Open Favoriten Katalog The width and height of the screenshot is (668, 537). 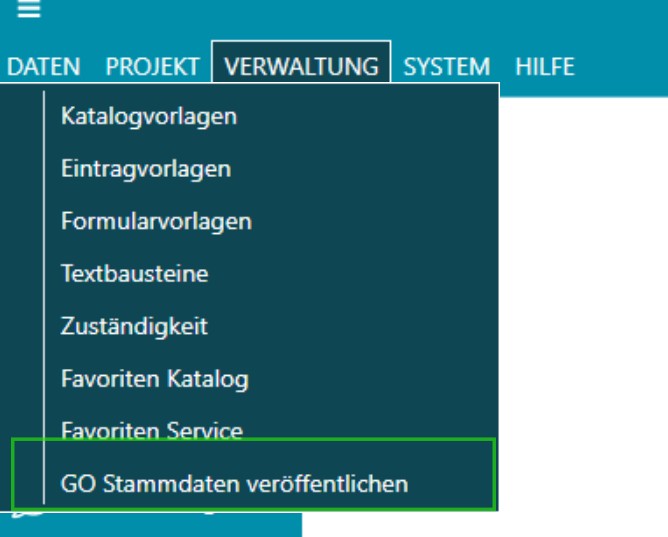(154, 379)
